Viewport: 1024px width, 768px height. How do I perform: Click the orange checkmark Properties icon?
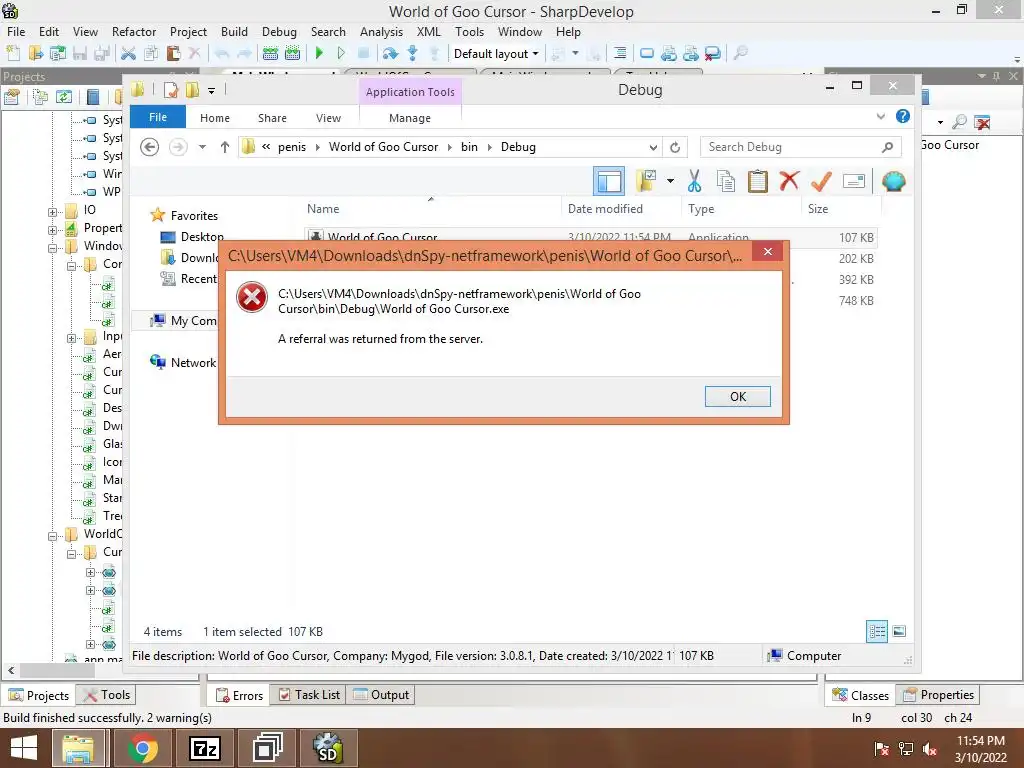821,181
